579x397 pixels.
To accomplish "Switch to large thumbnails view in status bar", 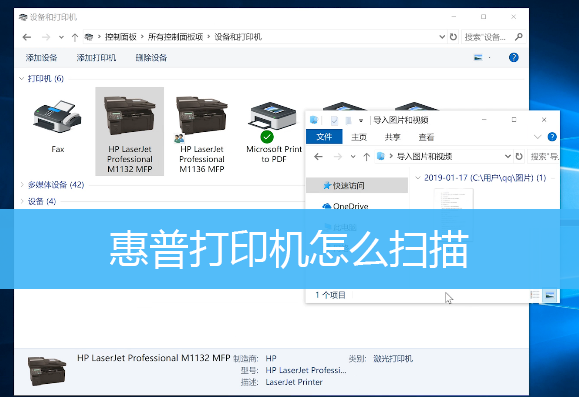I will click(550, 295).
